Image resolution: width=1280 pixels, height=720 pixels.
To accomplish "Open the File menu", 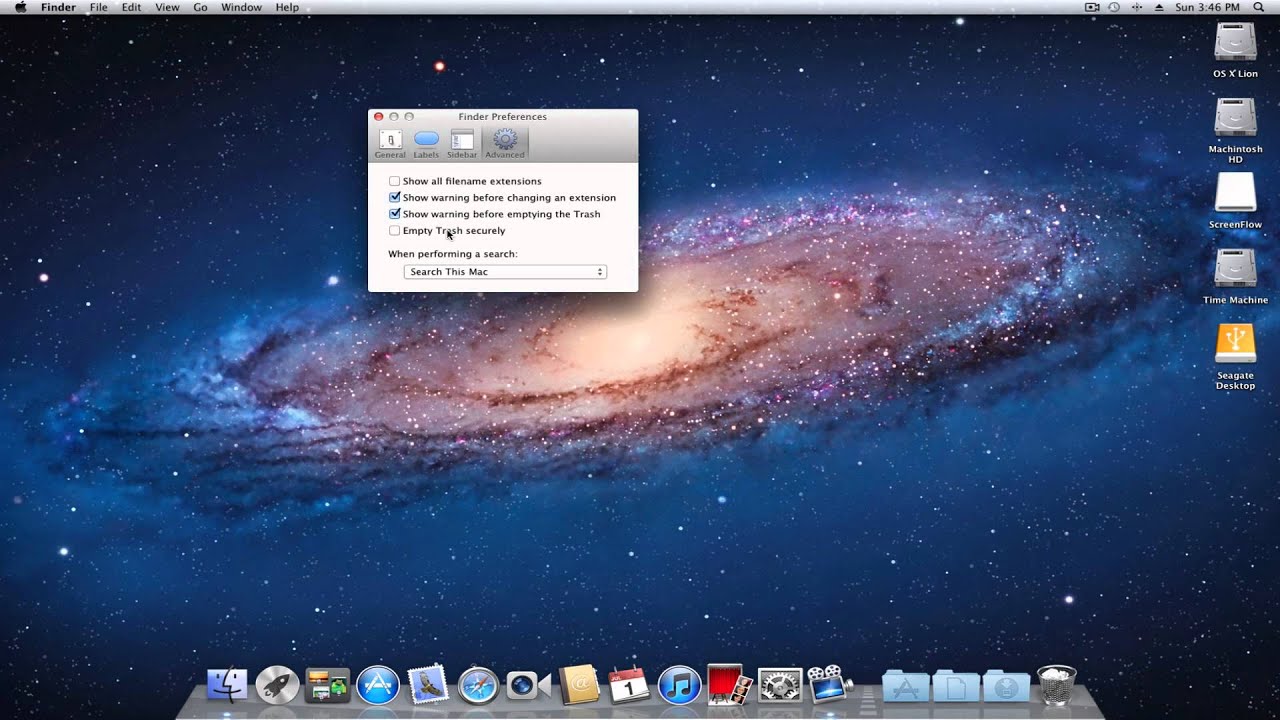I will pyautogui.click(x=99, y=7).
